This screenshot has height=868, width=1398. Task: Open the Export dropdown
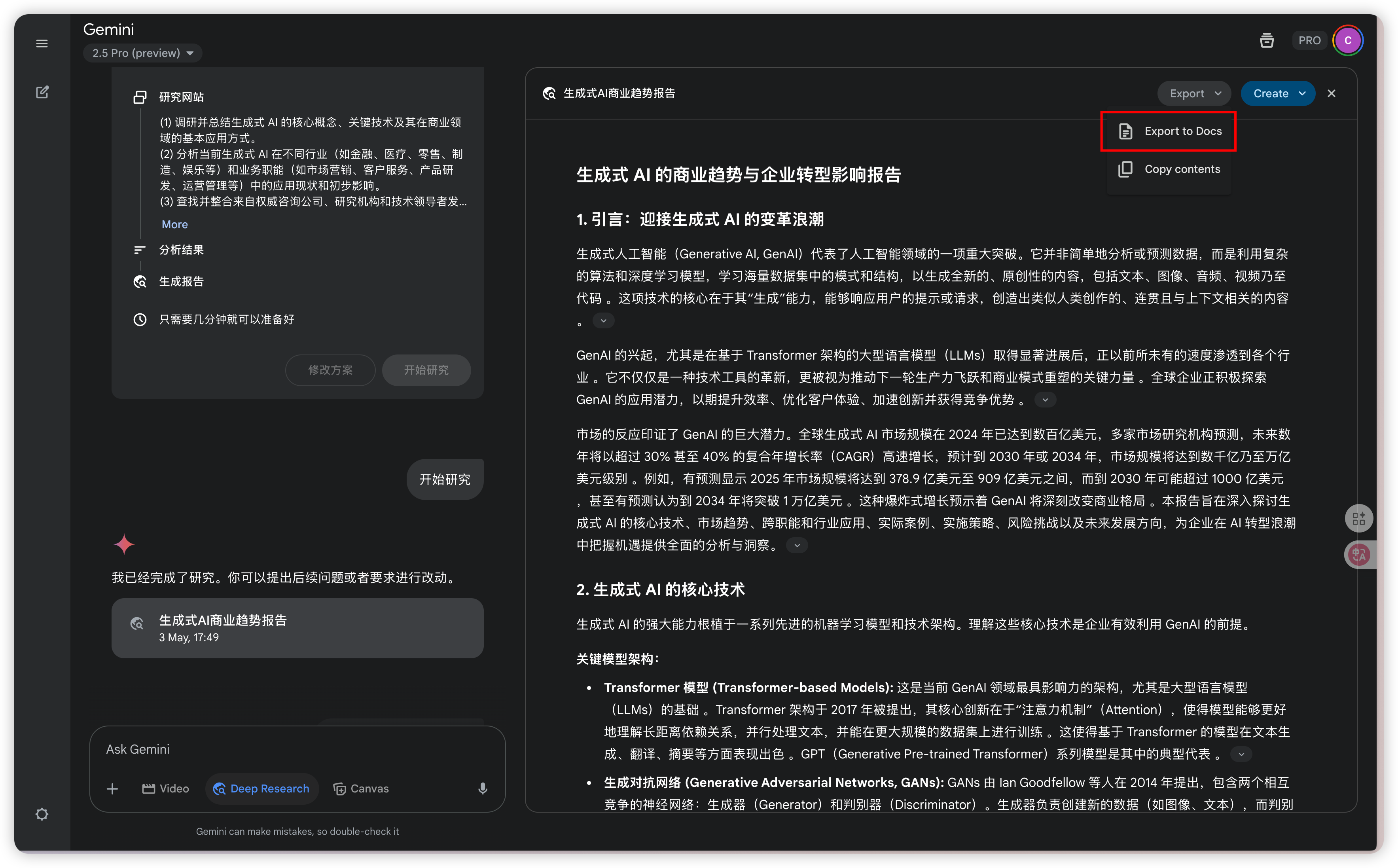(1194, 94)
